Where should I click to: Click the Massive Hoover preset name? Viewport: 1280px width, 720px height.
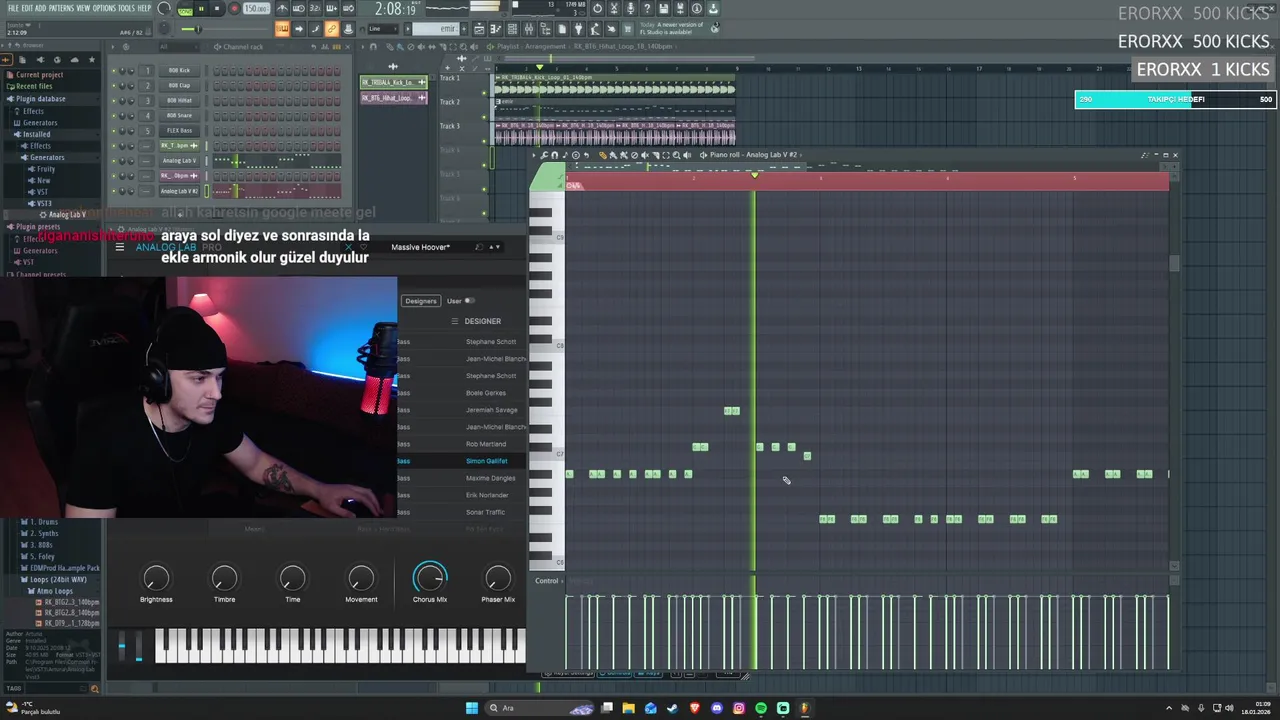point(420,247)
